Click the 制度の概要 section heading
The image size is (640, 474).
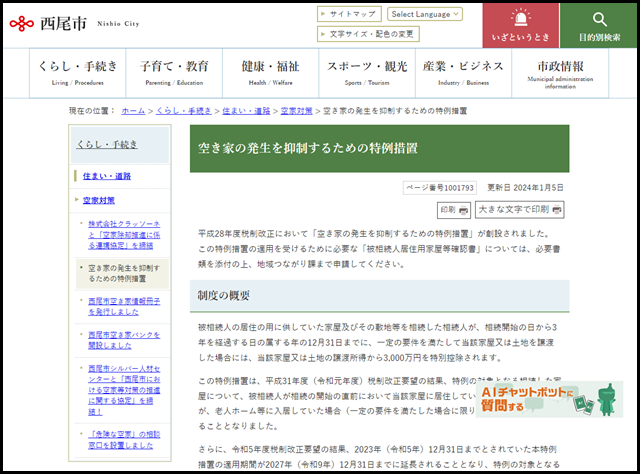(x=224, y=296)
